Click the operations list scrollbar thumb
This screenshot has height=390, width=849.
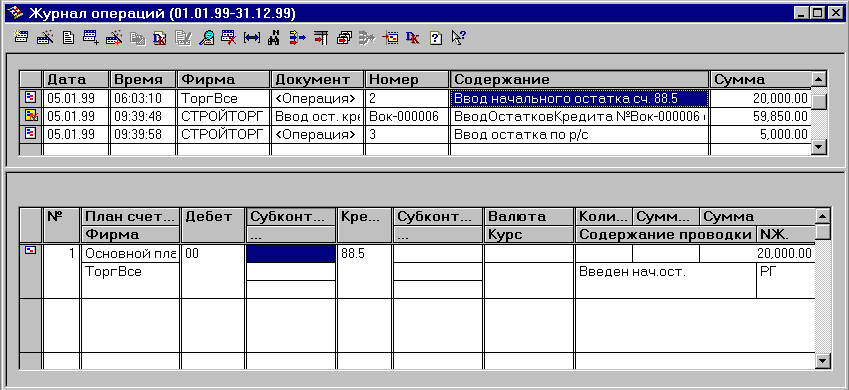pyautogui.click(x=819, y=101)
